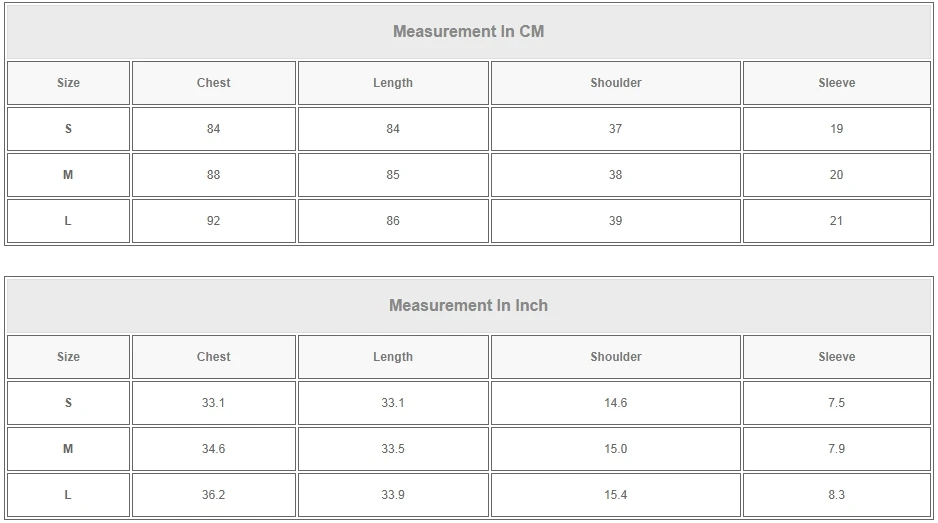938x523 pixels.
Task: Select the chest value 36.2 in Inch table
Action: click(x=213, y=495)
